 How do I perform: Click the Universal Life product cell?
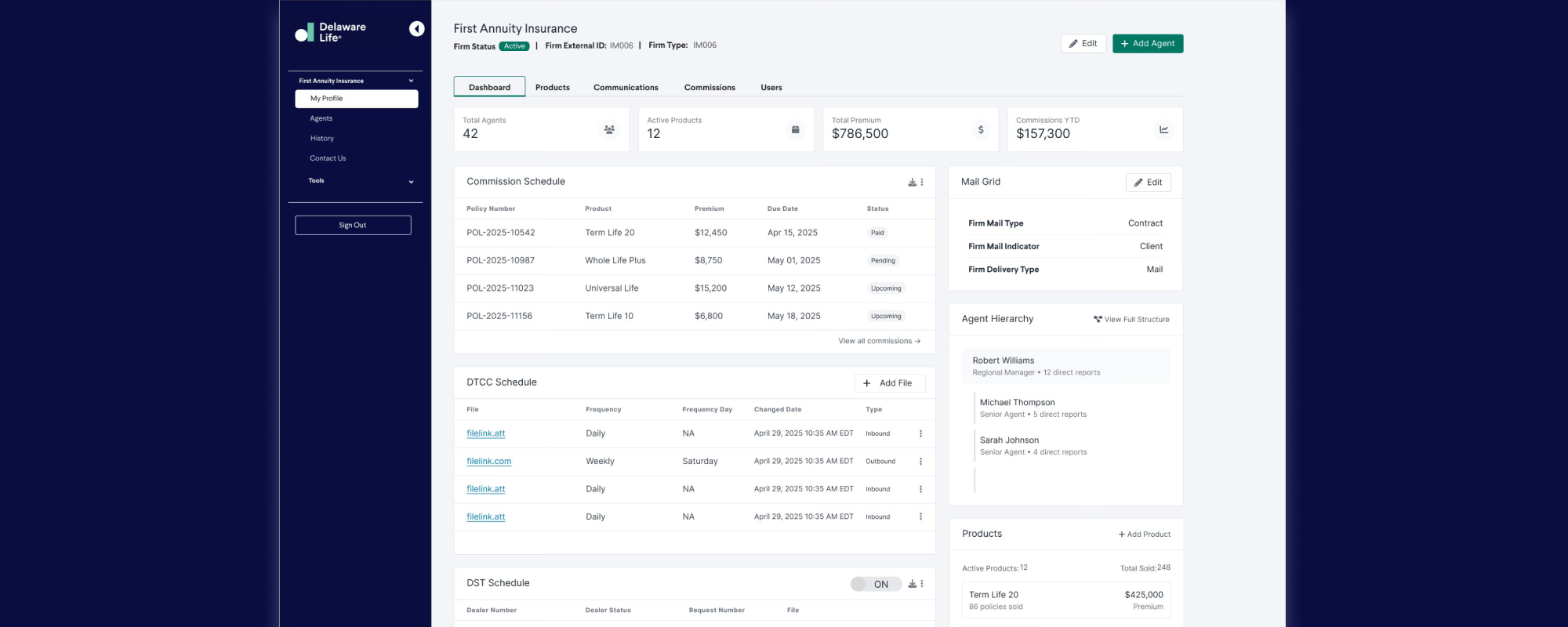coord(612,288)
